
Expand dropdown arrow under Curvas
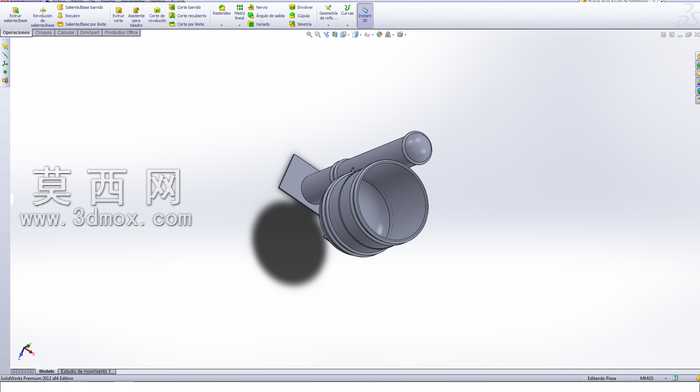coord(347,25)
